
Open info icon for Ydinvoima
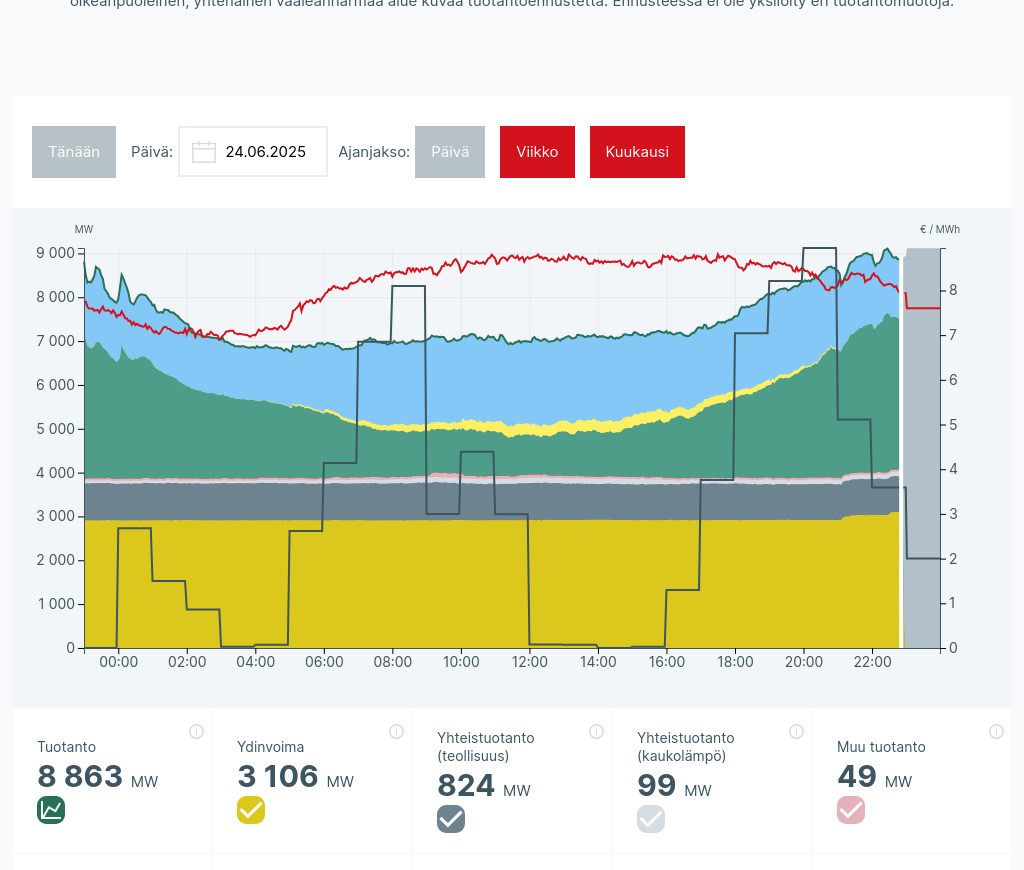[x=396, y=732]
